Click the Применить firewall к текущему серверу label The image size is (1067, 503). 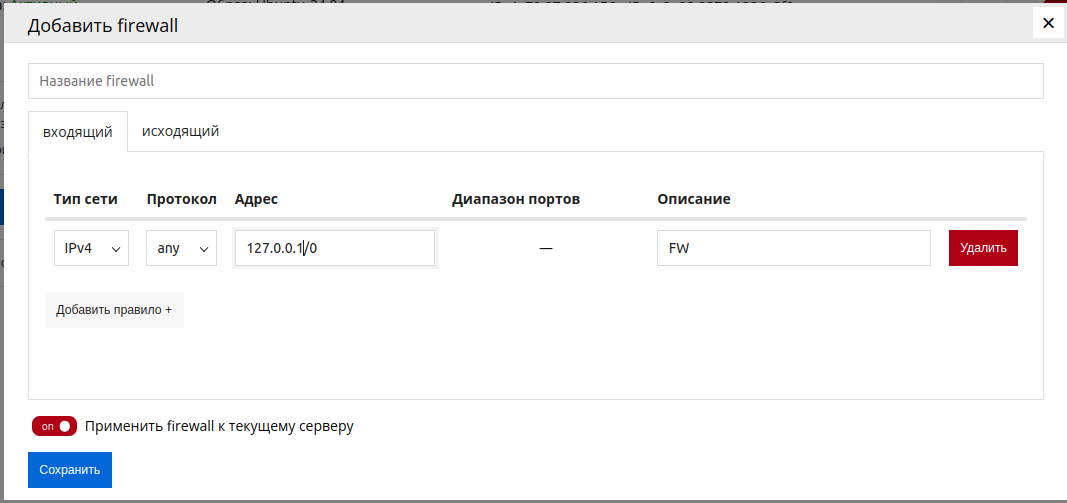tap(219, 427)
